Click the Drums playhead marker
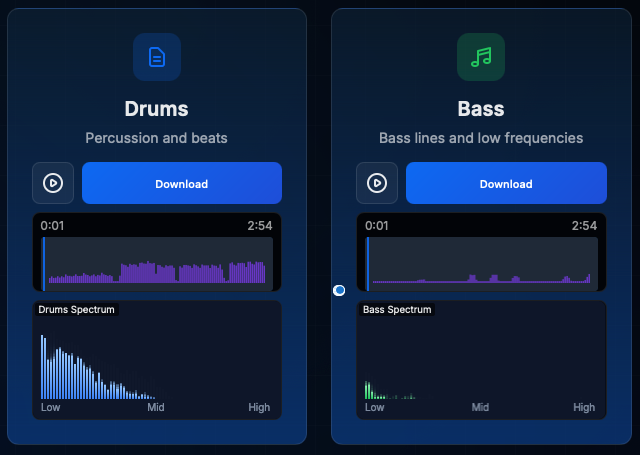 point(44,264)
